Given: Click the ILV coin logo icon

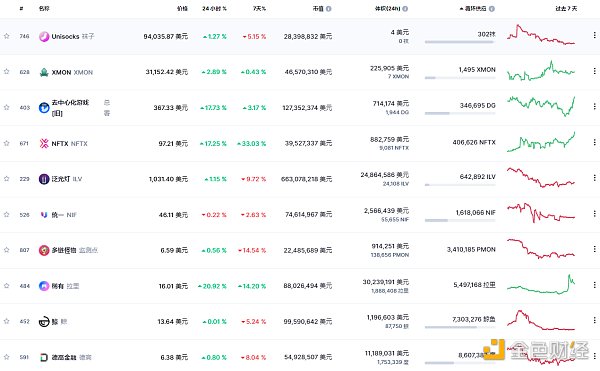Looking at the screenshot, I should [x=44, y=179].
